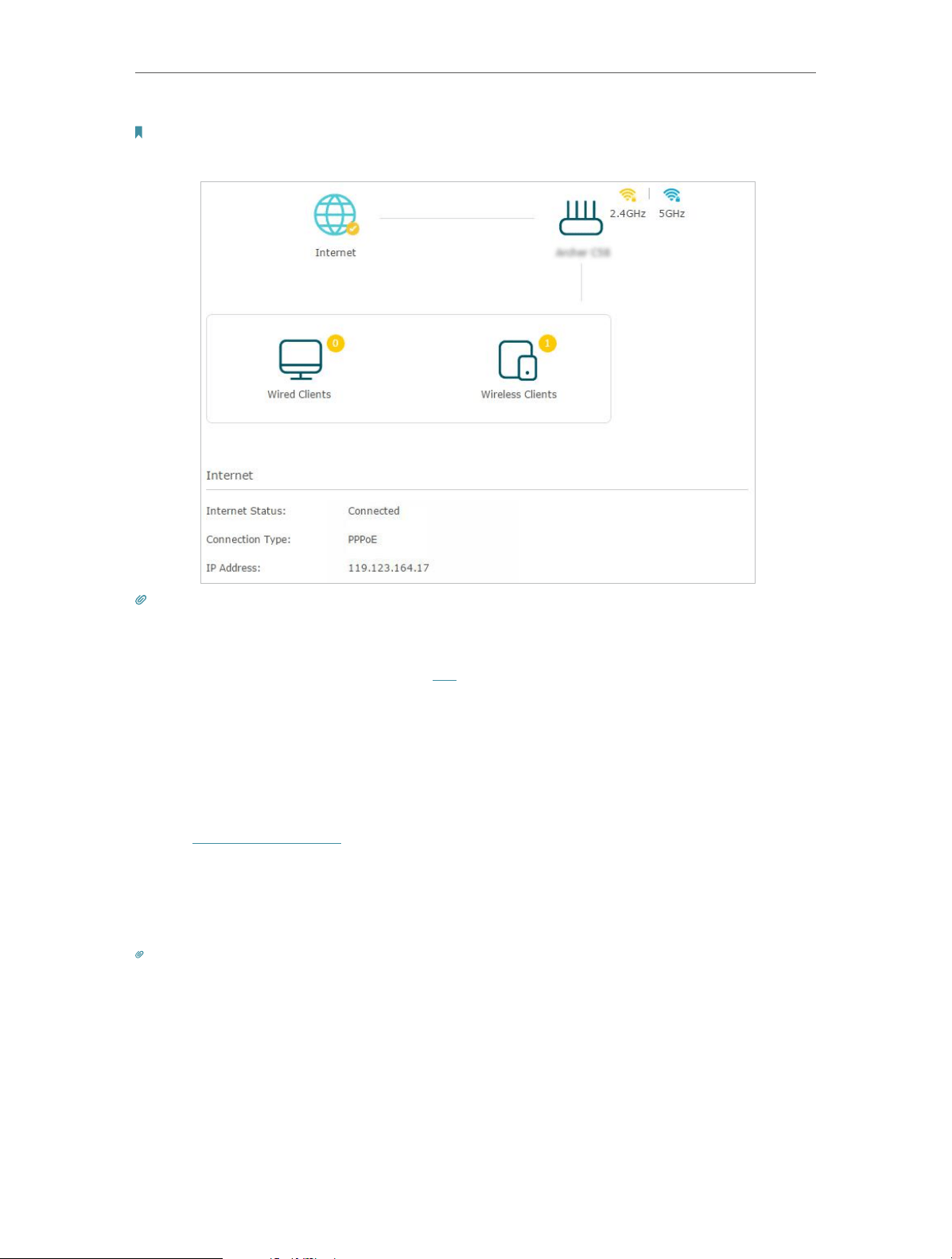This screenshot has height=1259, width=952.
Task: Click the "5GHz" label
Action: pos(672,214)
